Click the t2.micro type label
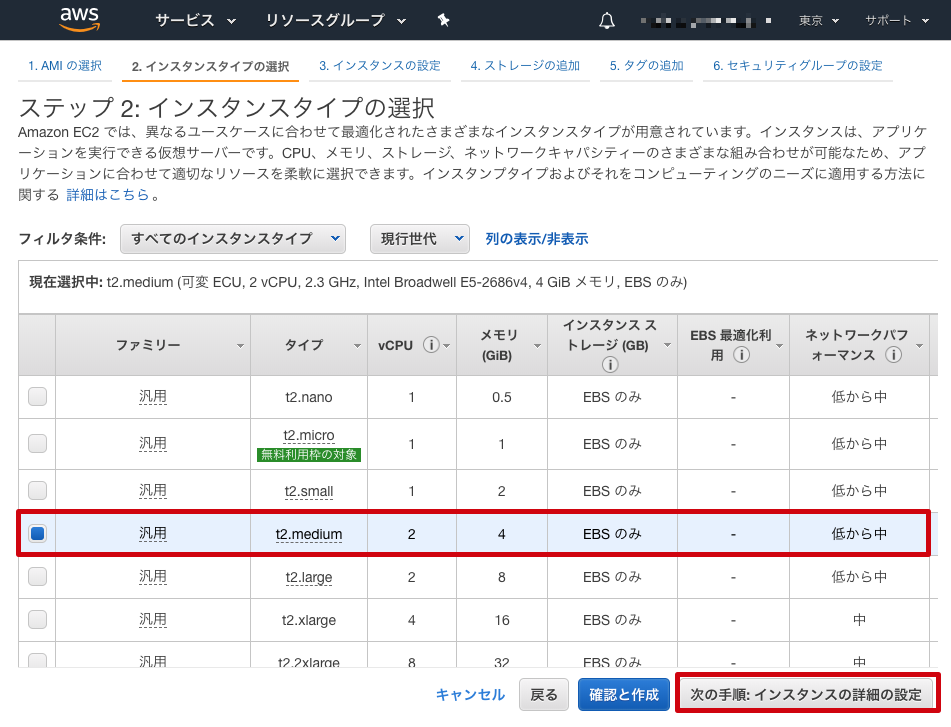Screen dimensions: 951x727 point(309,435)
